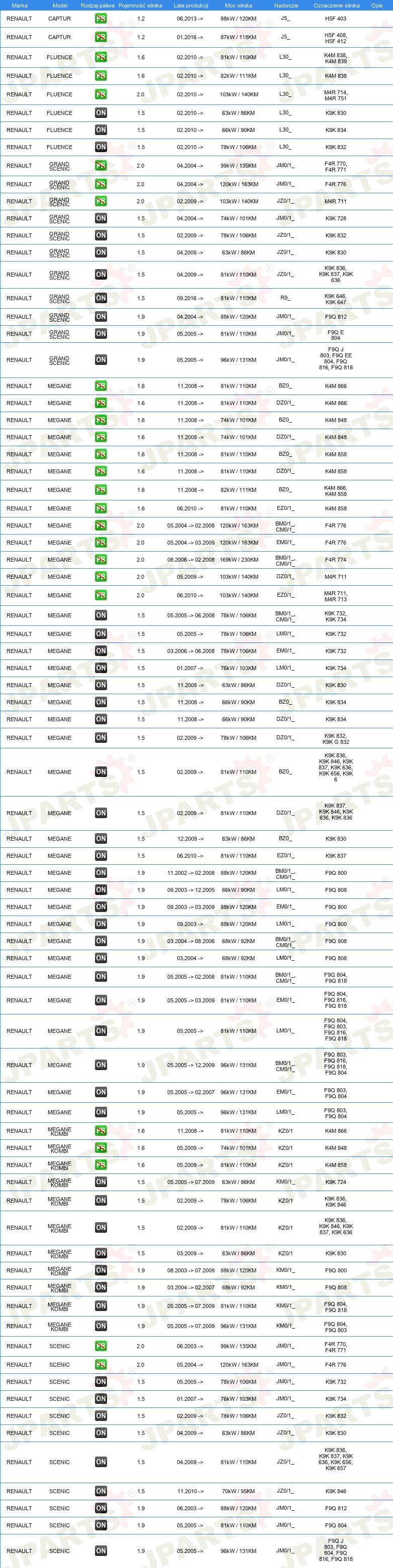Click ON diesel icon in Fluence K9K 830 row
The width and height of the screenshot is (393, 1568).
(101, 112)
